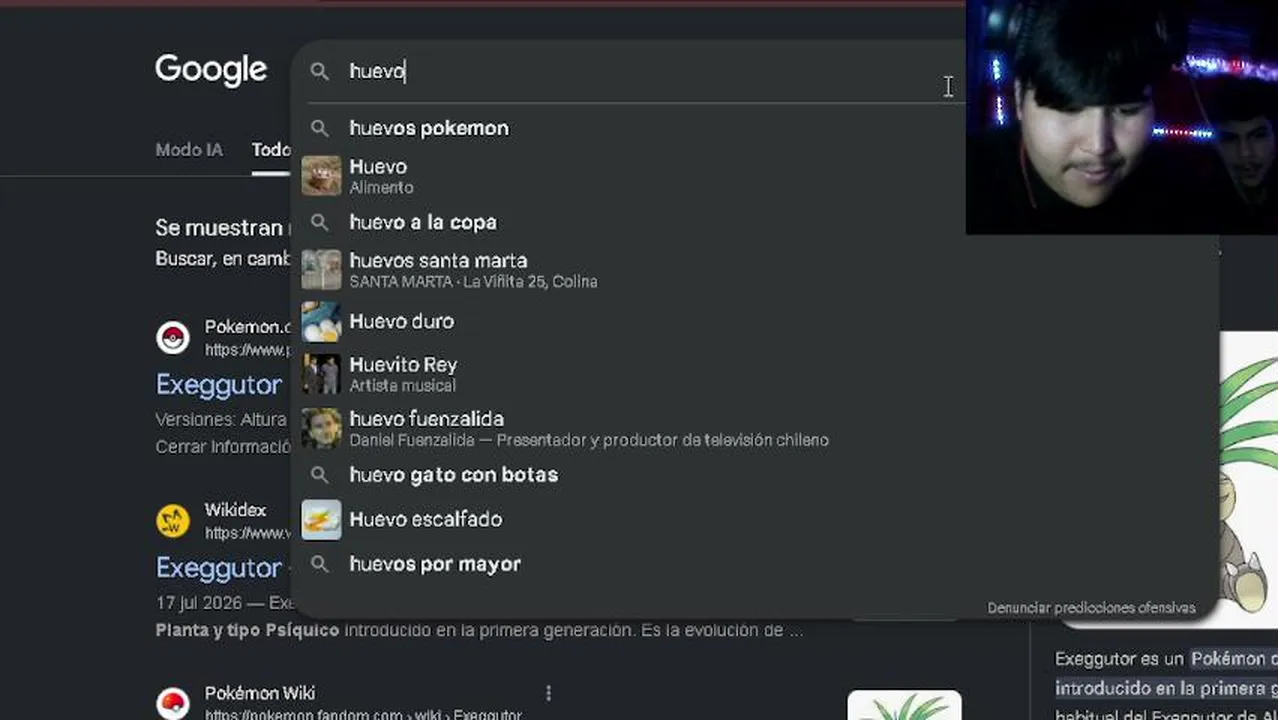
Task: Open the three-dot menu beside Pokémon Wiki
Action: coord(548,693)
